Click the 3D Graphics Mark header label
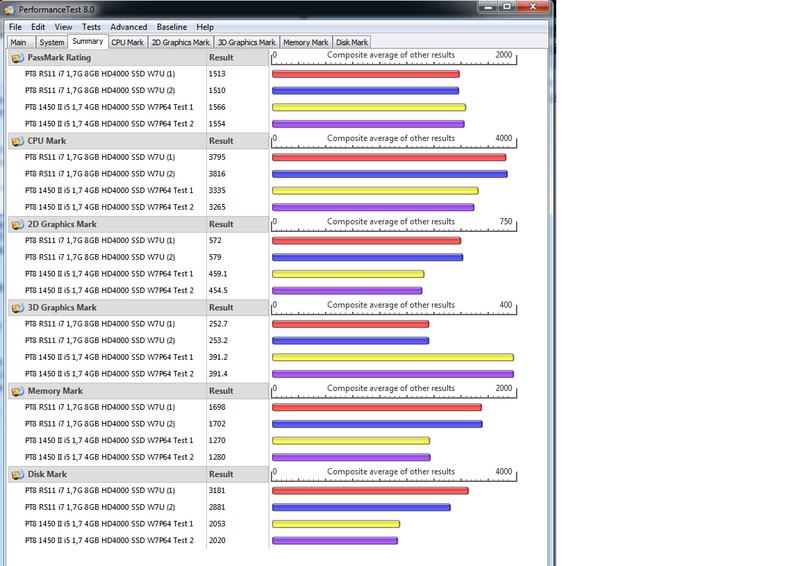The width and height of the screenshot is (800, 566). pos(62,308)
